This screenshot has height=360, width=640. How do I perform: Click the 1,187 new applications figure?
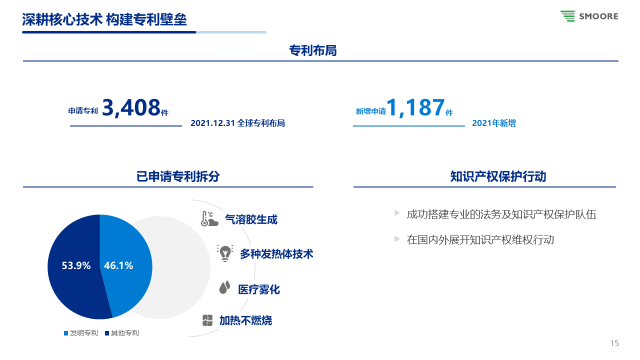(x=416, y=108)
